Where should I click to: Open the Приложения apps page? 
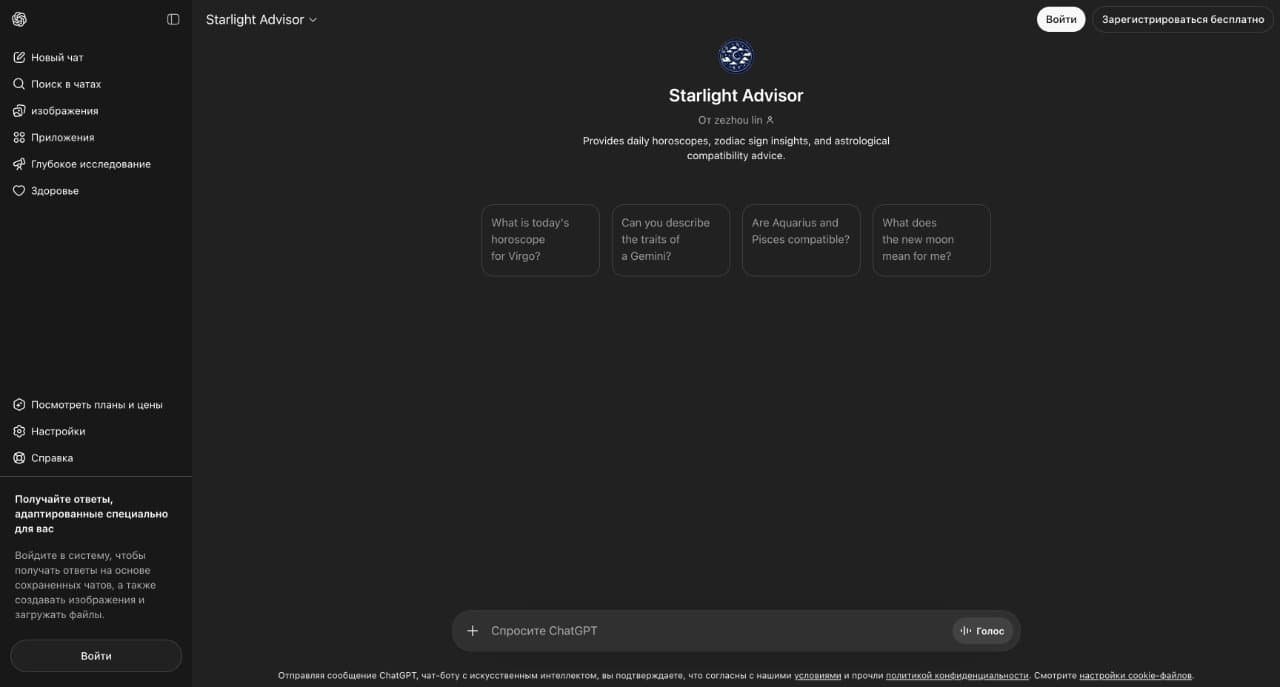click(x=62, y=137)
